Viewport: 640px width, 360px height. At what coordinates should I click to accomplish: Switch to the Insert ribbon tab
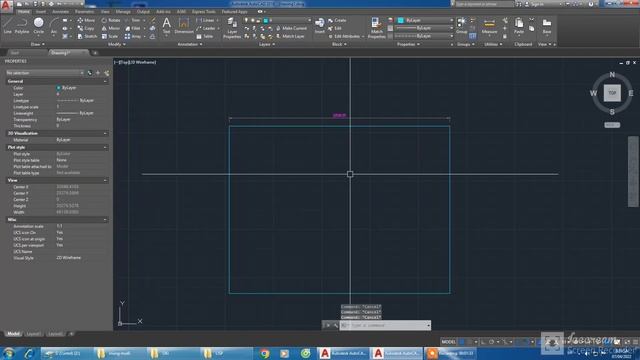click(41, 12)
